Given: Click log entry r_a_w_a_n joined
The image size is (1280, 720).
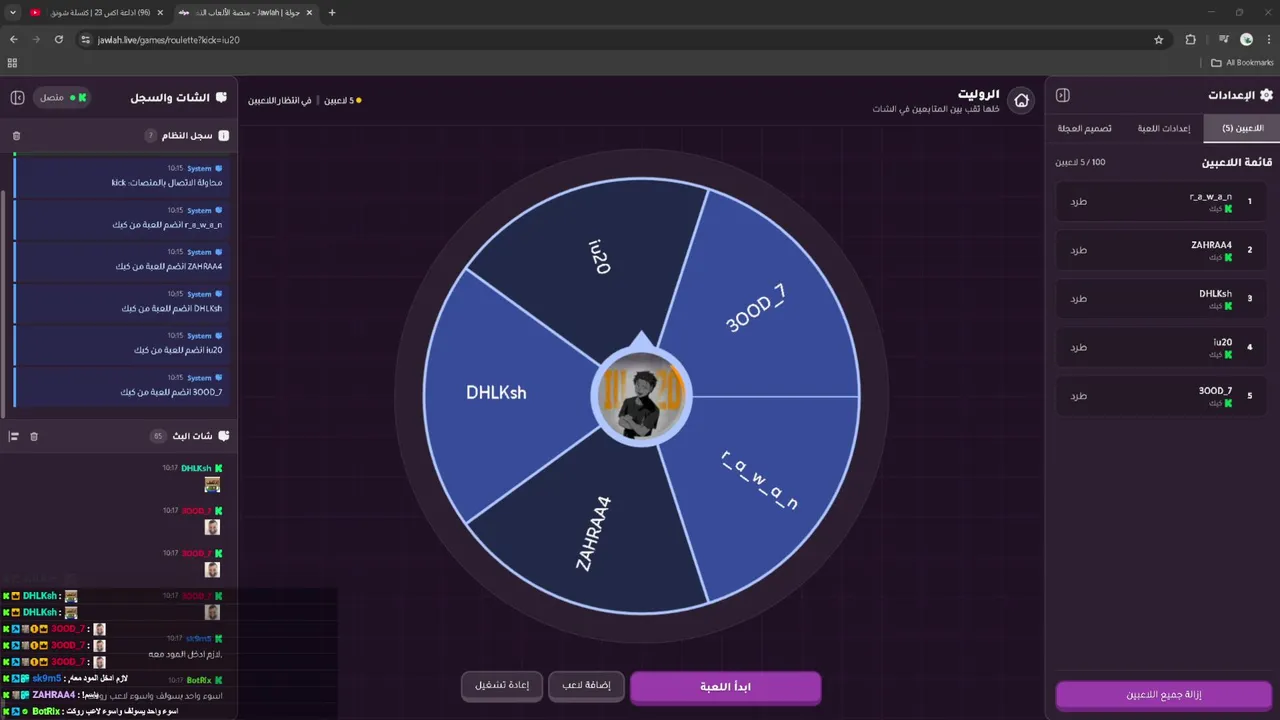Looking at the screenshot, I should click(x=123, y=218).
